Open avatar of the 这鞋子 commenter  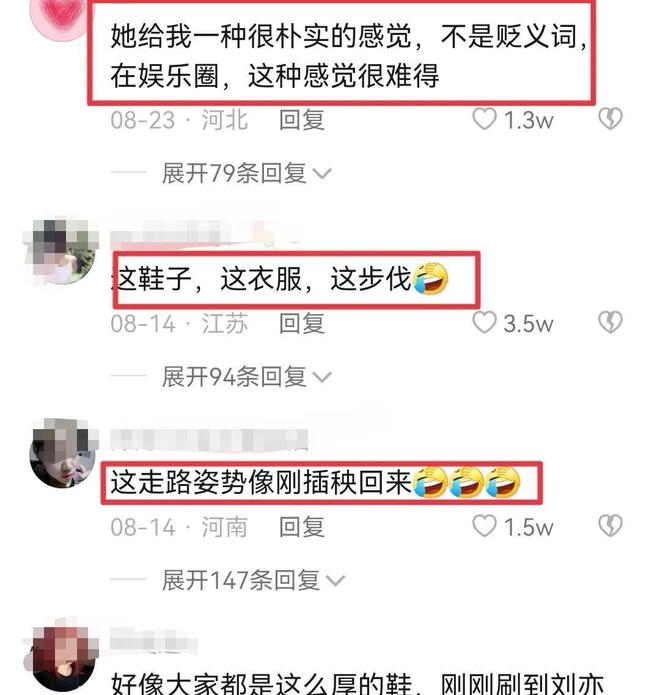point(61,251)
